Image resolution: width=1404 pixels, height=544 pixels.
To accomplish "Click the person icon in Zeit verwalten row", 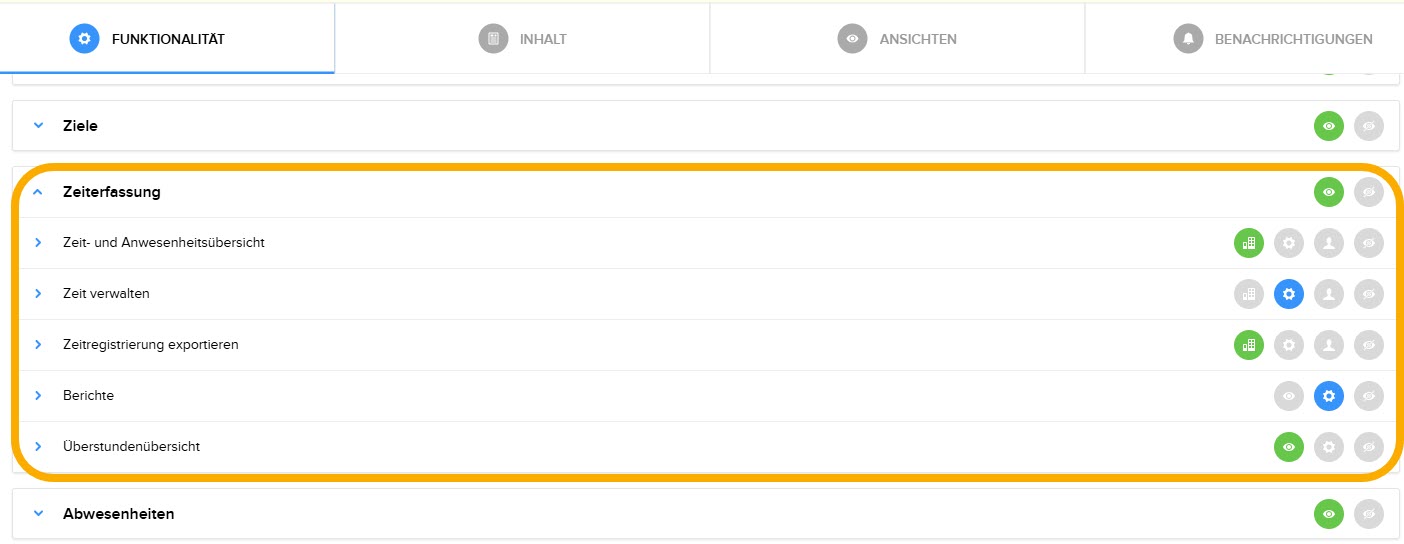I will (1328, 294).
